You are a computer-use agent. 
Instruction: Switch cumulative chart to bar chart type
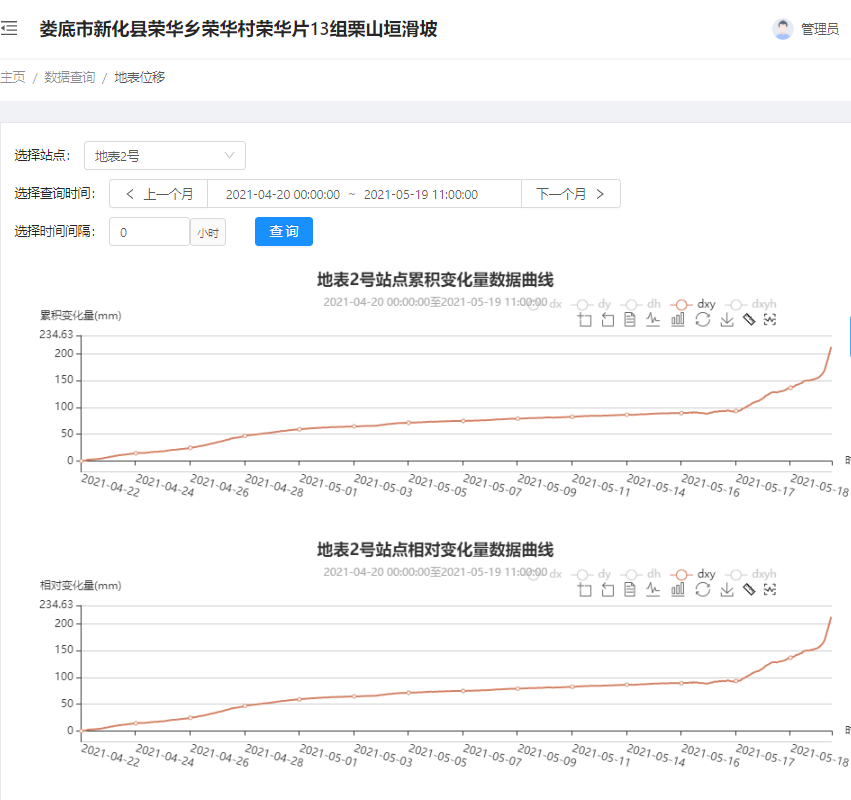[678, 319]
